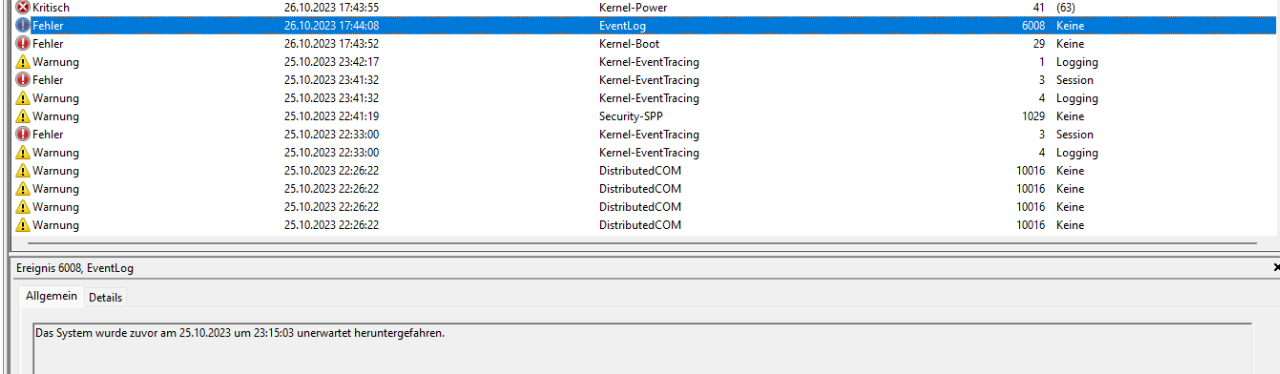Select the date '25.10.2023 22:41:19'
The width and height of the screenshot is (1280, 374).
pyautogui.click(x=331, y=116)
